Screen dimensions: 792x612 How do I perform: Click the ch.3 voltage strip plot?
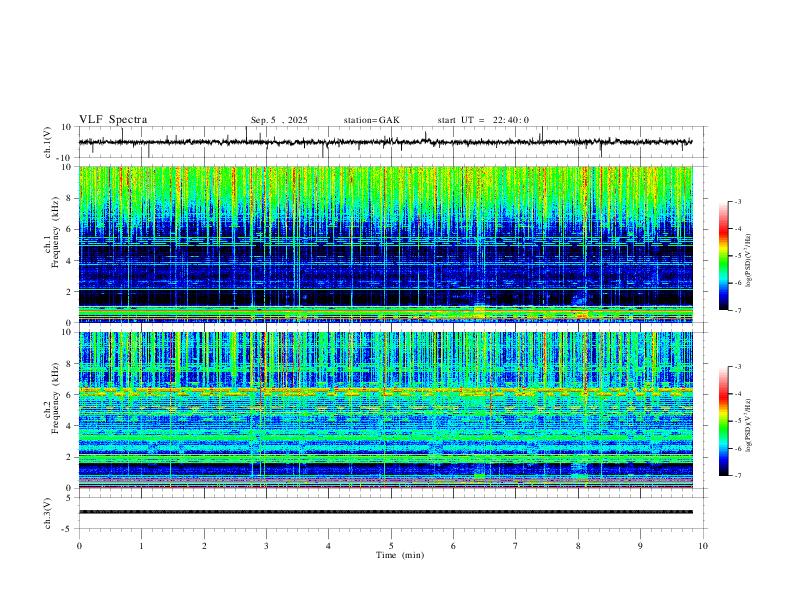click(393, 513)
